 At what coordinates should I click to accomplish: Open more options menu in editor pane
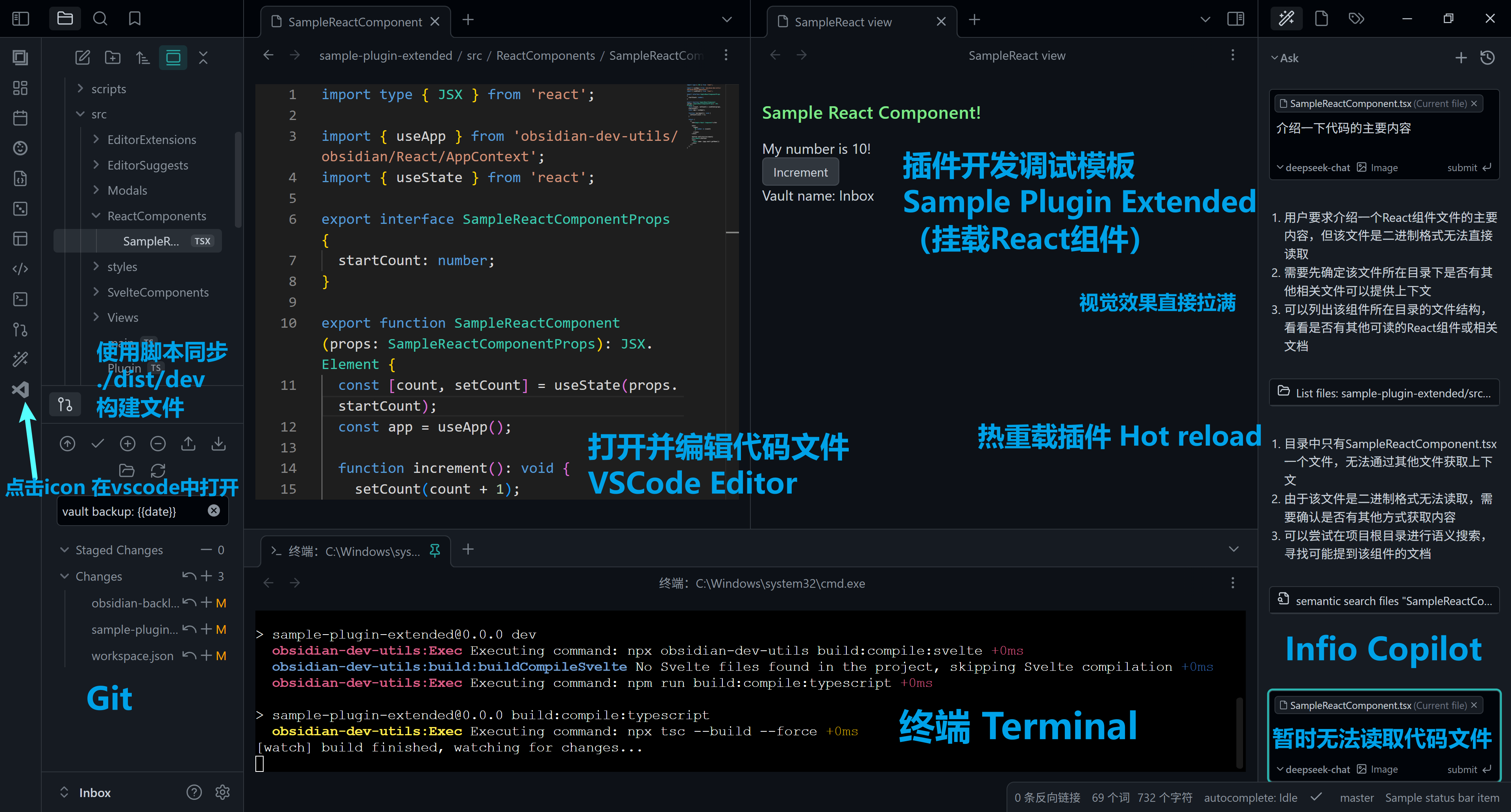(x=726, y=55)
